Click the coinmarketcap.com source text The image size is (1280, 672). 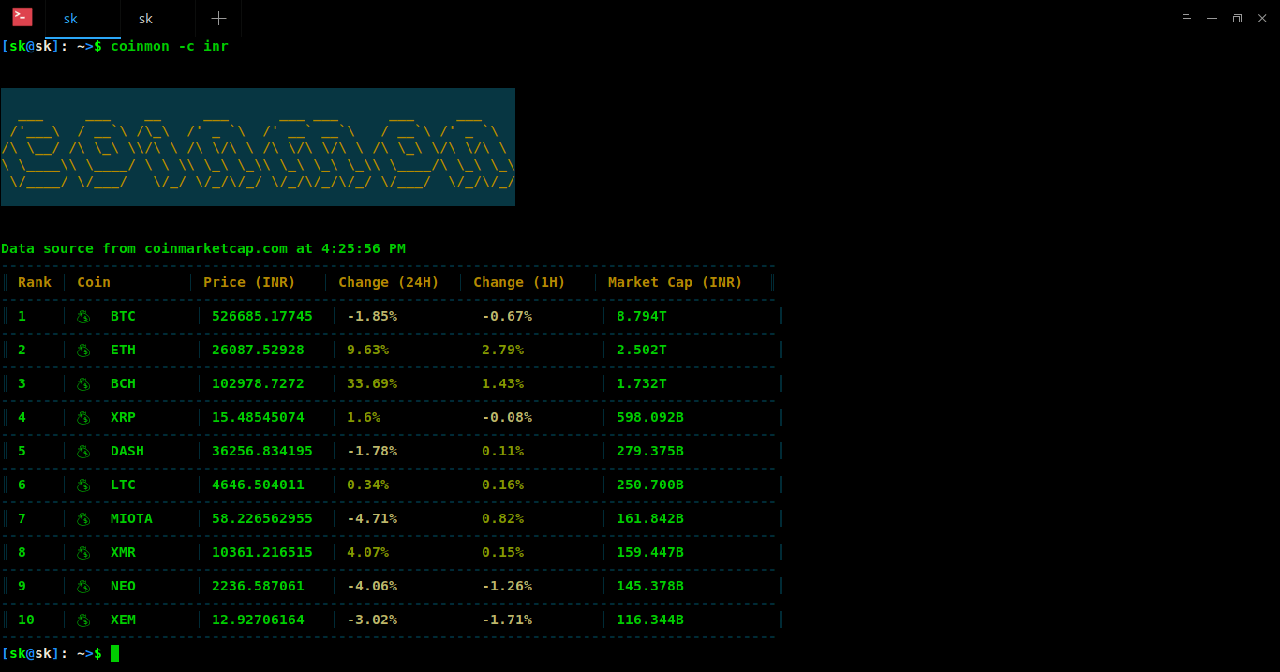[215, 249]
